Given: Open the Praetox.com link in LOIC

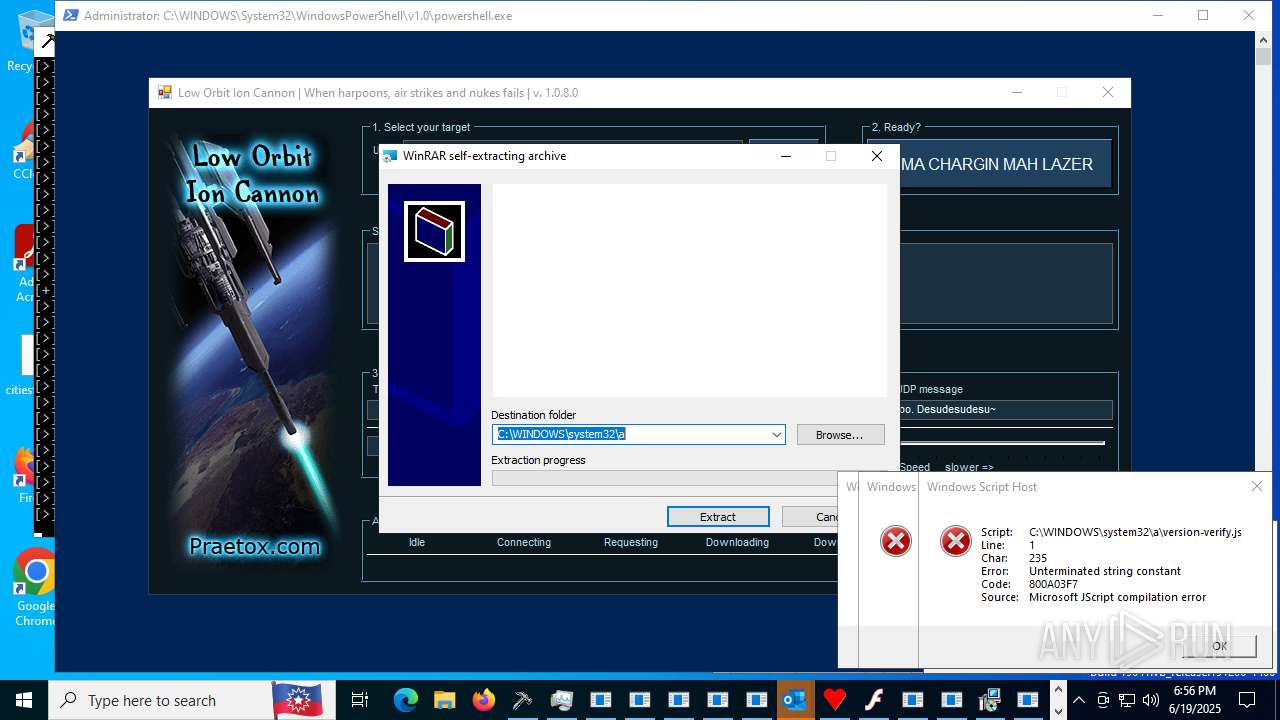Looking at the screenshot, I should coord(254,547).
